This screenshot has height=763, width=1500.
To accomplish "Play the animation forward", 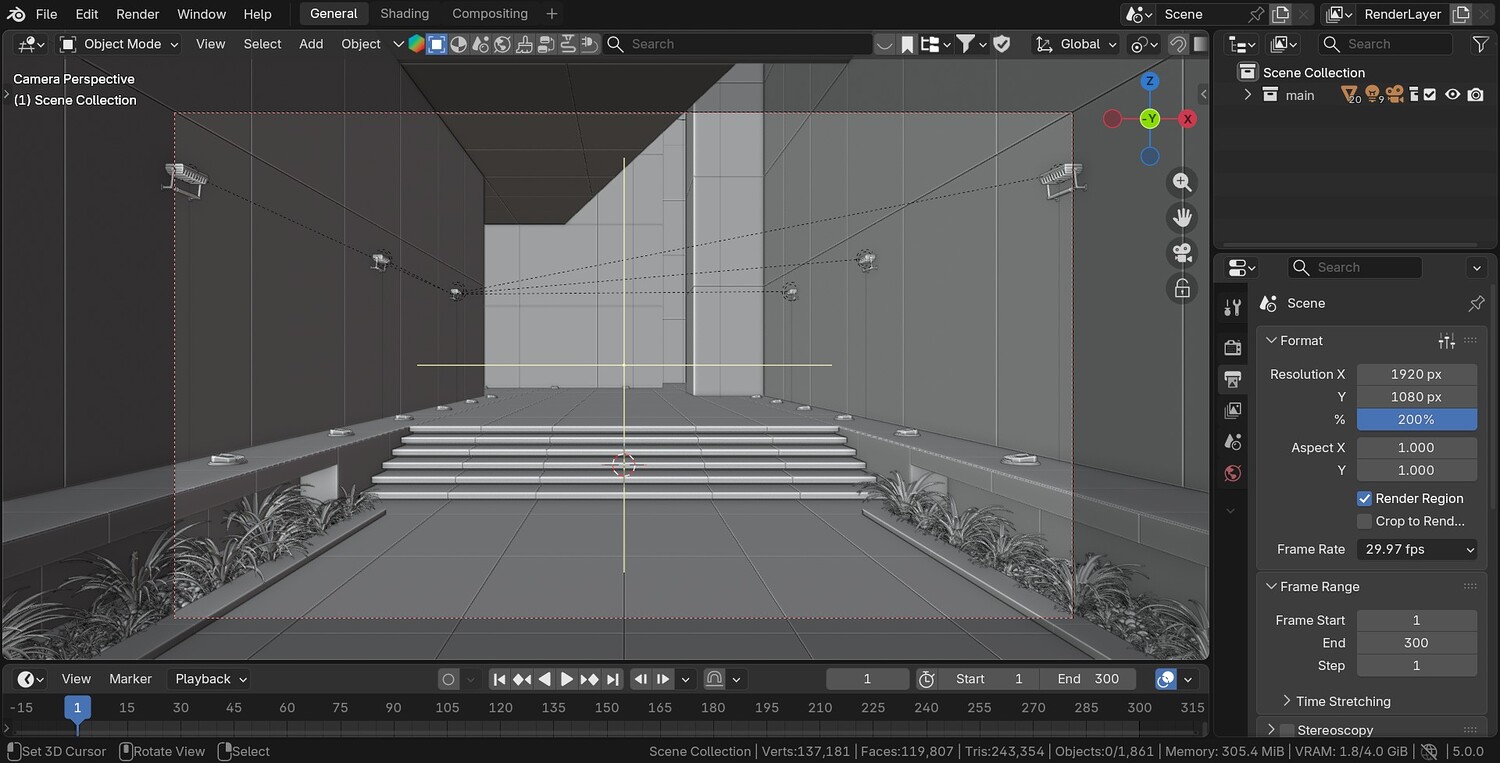I will [567, 679].
